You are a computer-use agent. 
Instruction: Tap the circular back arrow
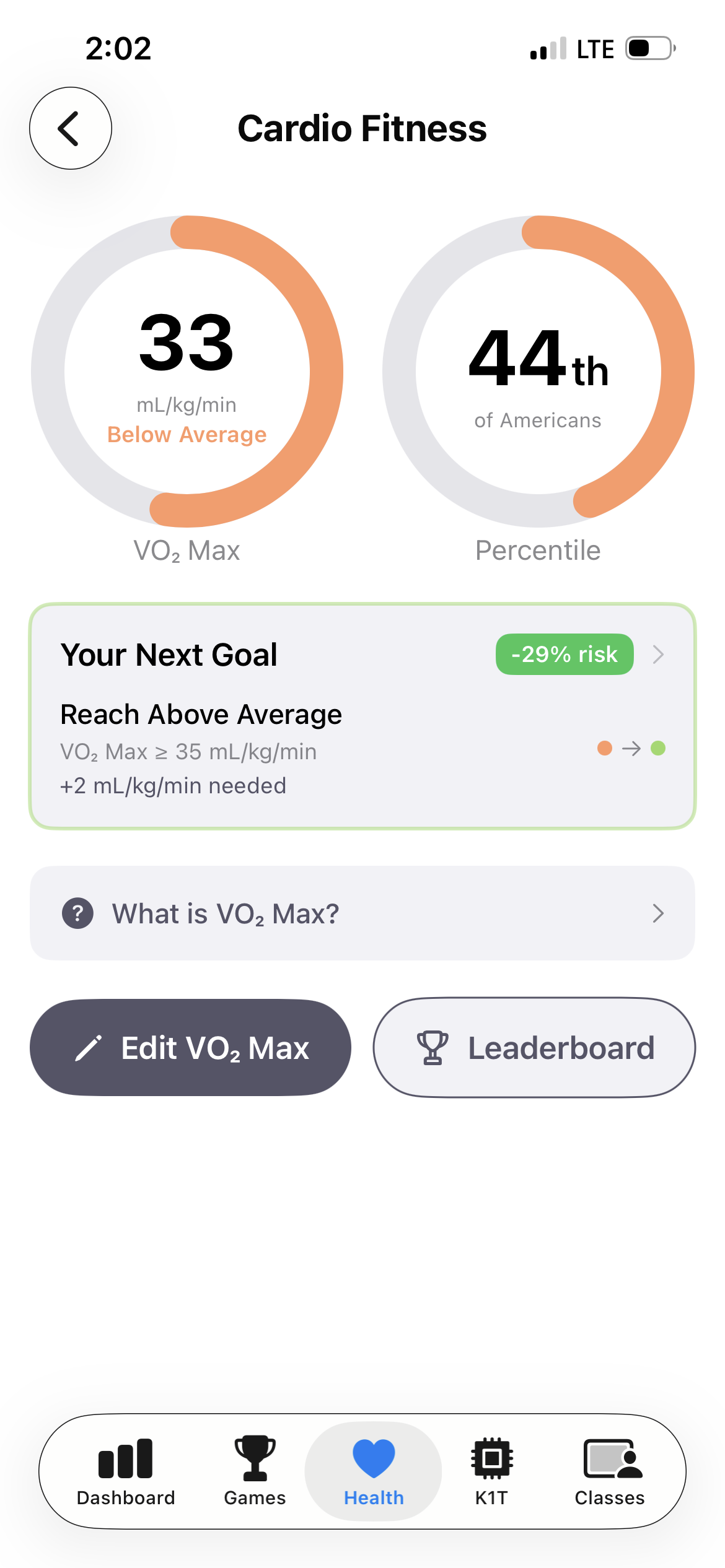click(x=70, y=129)
